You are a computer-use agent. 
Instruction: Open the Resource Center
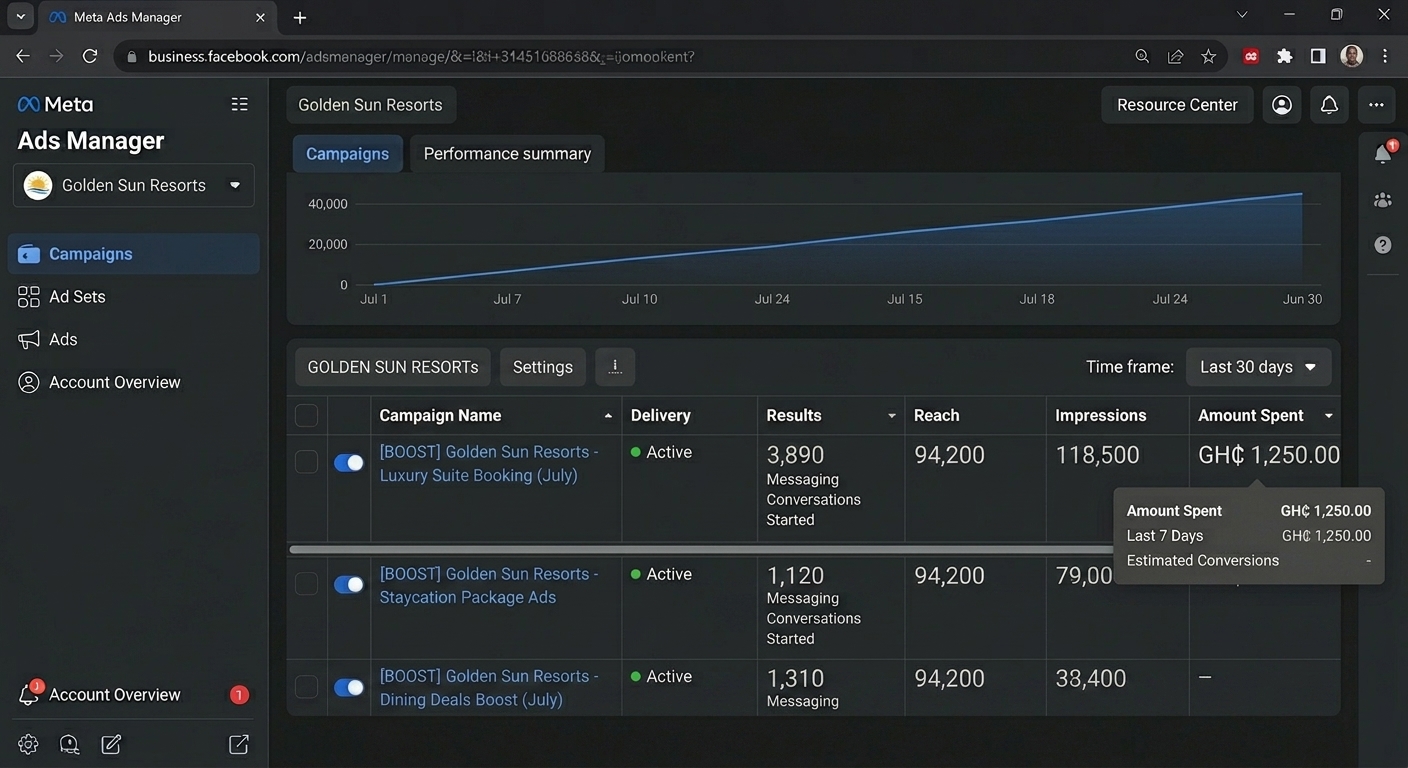1177,105
